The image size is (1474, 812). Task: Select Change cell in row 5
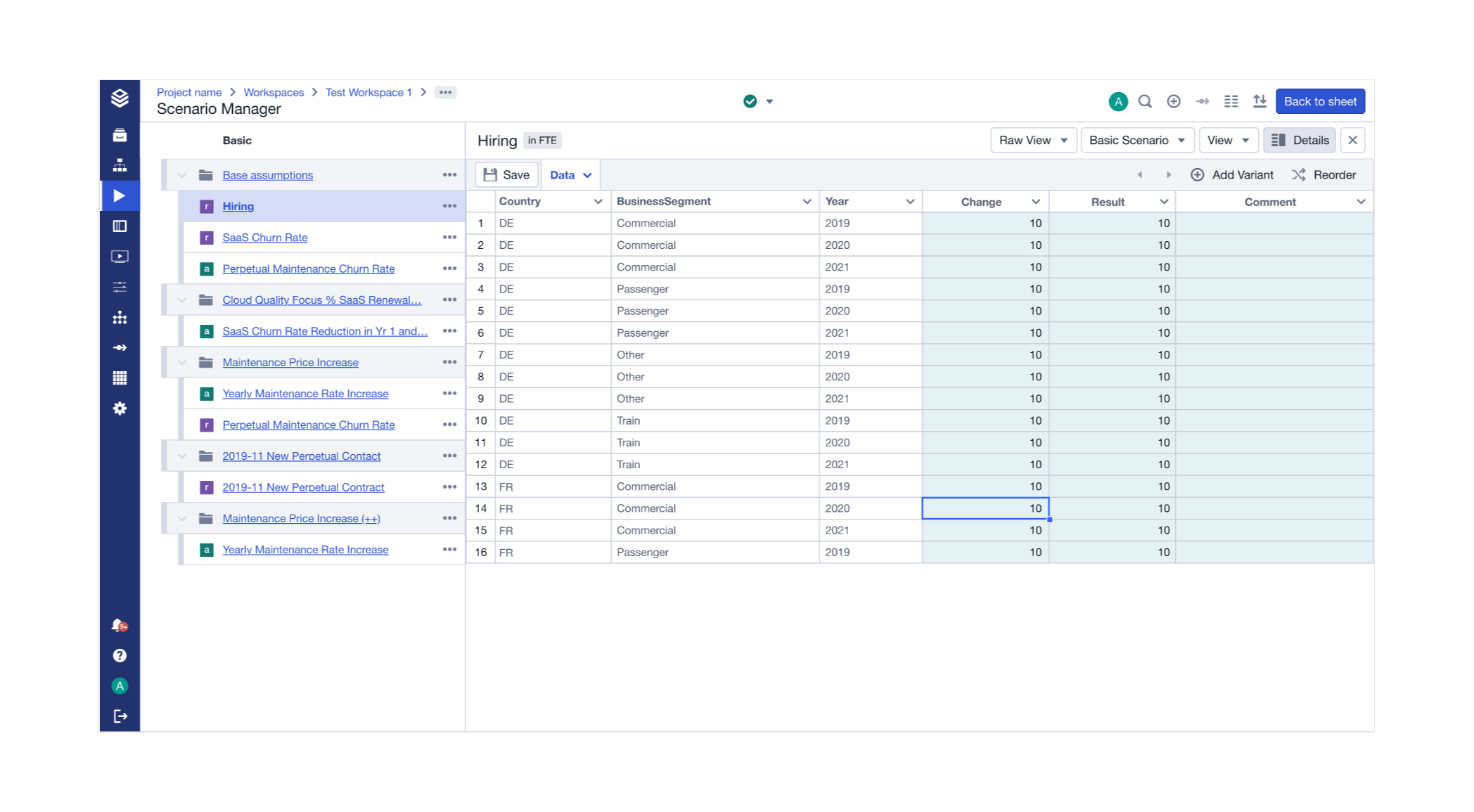point(985,311)
